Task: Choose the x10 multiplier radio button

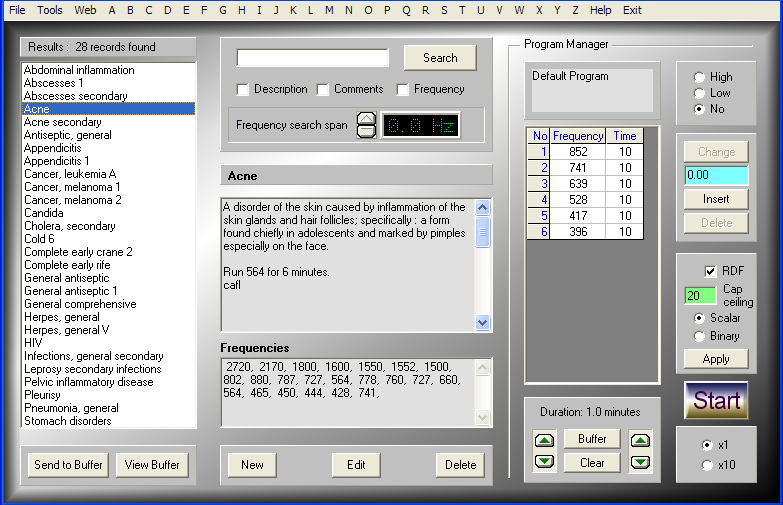Action: click(x=707, y=465)
